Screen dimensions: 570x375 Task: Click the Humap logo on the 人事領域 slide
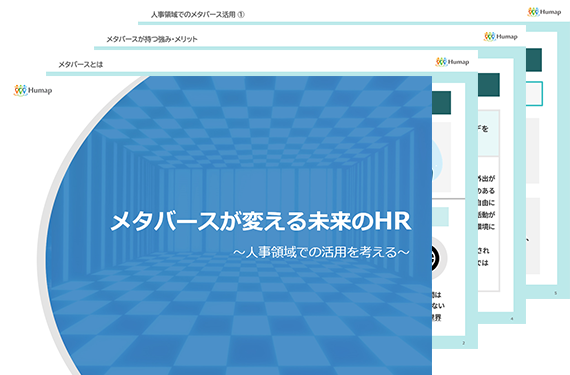[544, 12]
